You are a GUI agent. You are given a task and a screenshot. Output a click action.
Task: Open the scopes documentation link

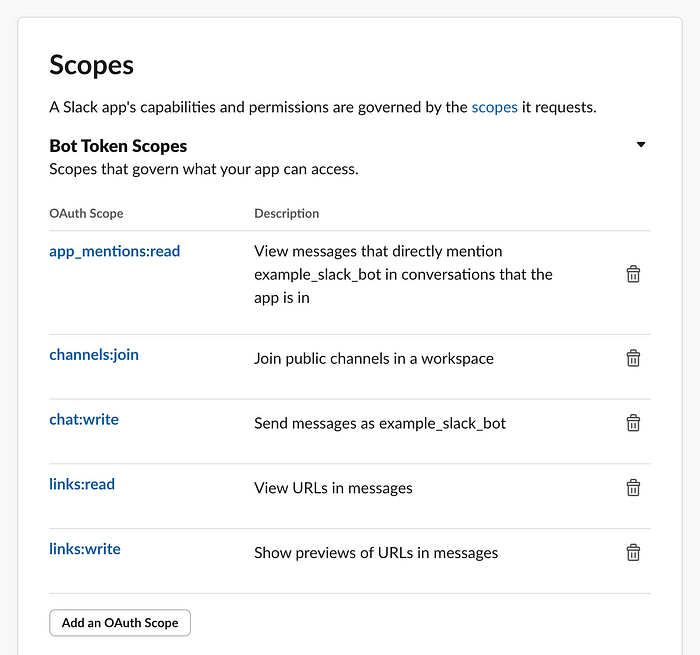pos(494,108)
